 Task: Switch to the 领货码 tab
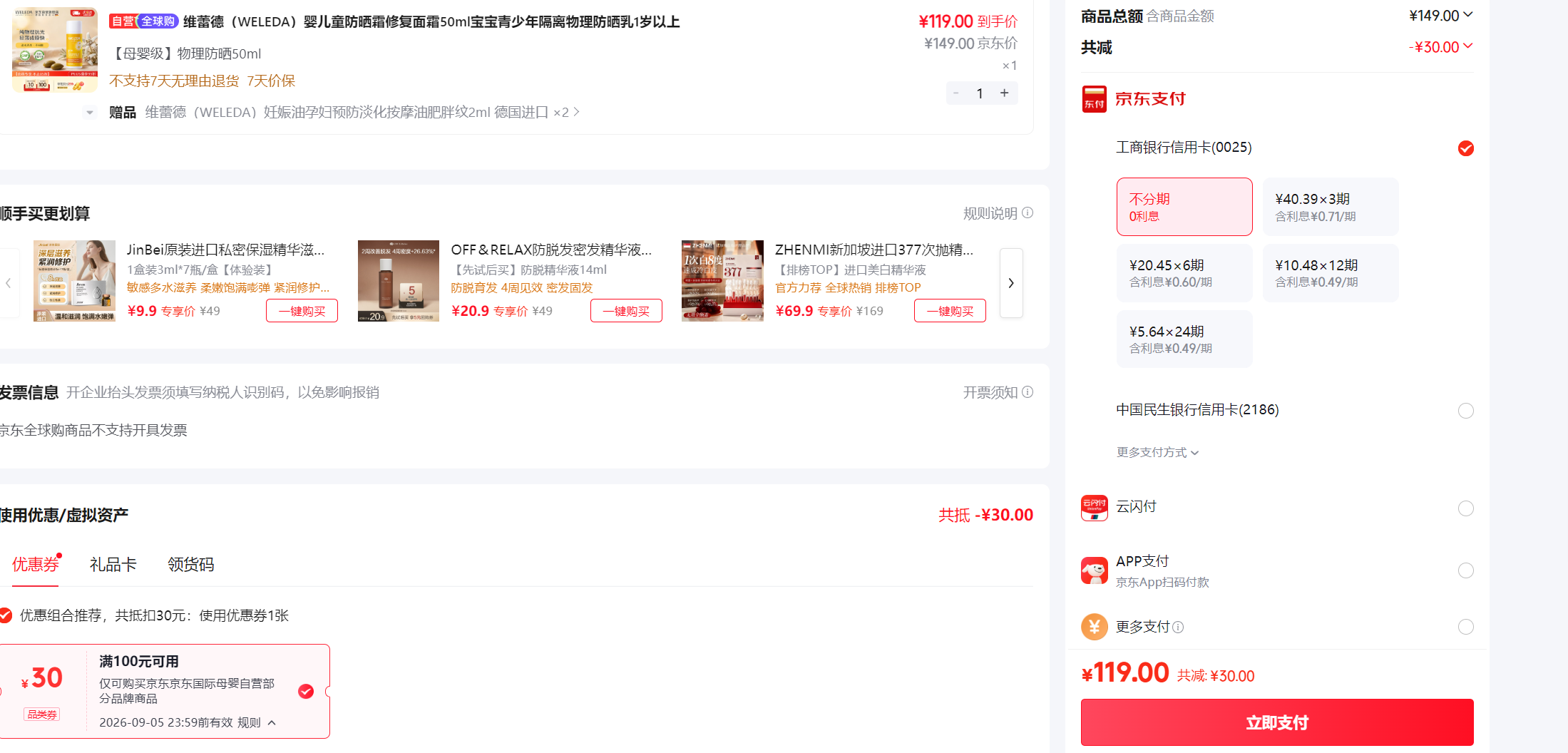[190, 565]
